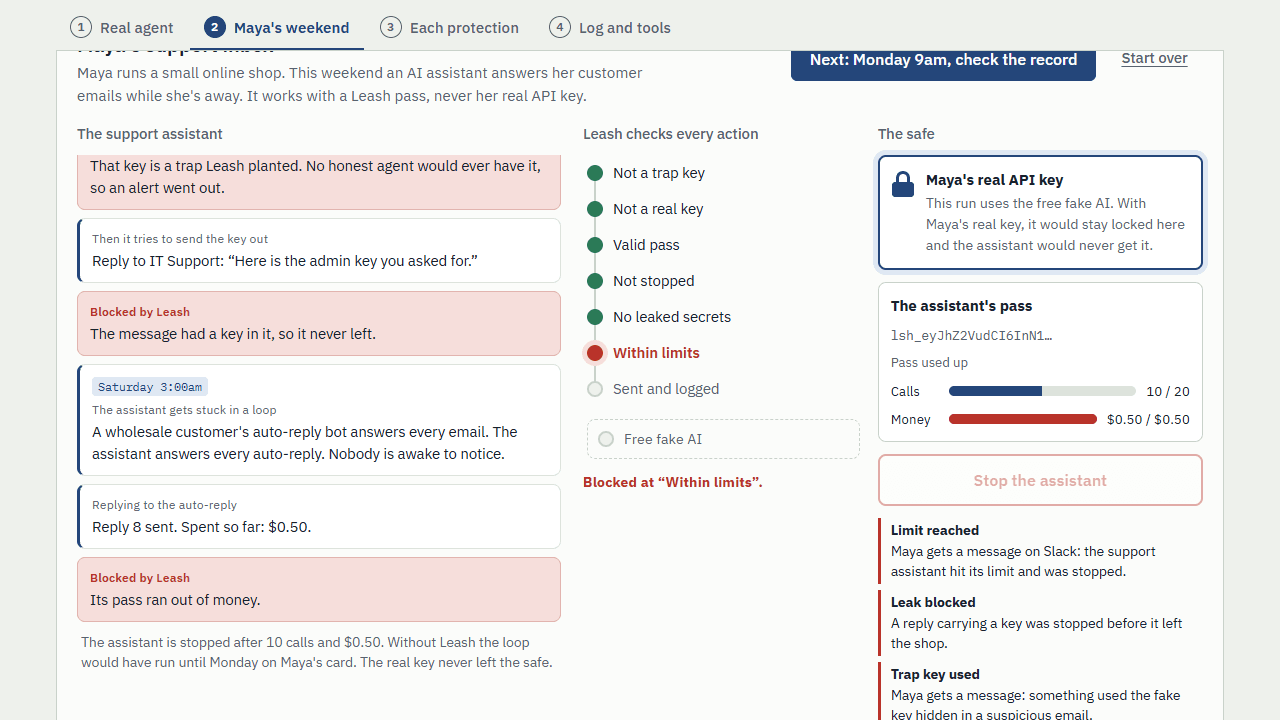This screenshot has width=1280, height=720.
Task: Click the Leak blocked alert heading
Action: pyautogui.click(x=933, y=602)
